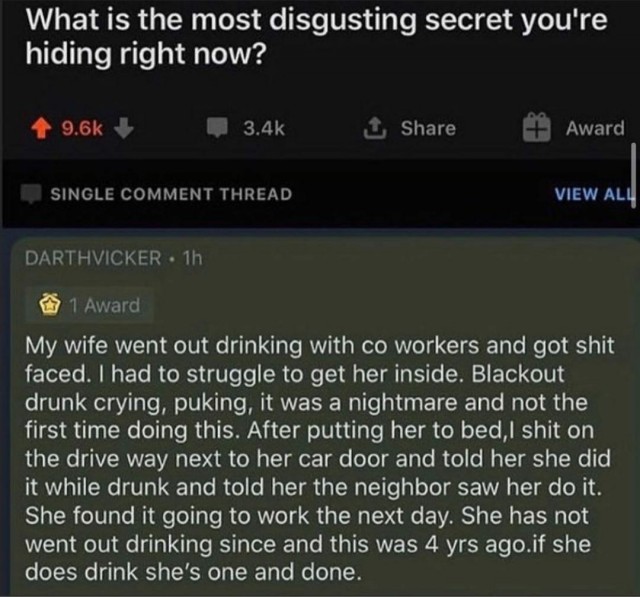Click the 3.4k comments count
The width and height of the screenshot is (640, 597).
264,128
